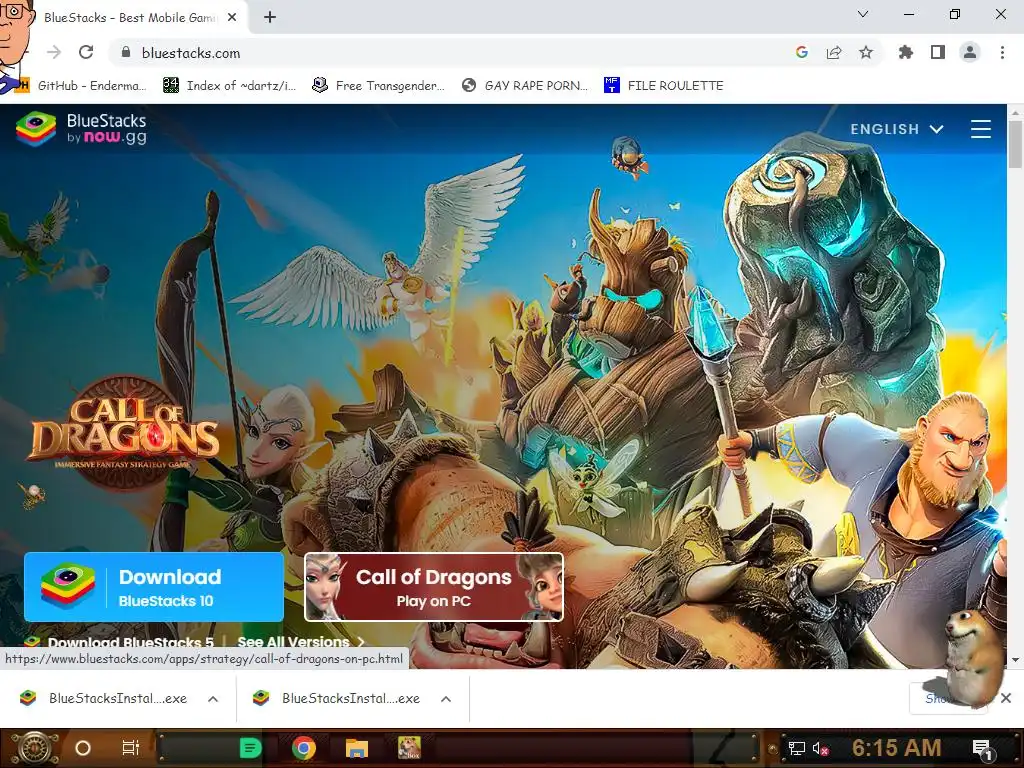Open Cortana circle on the taskbar
1024x768 pixels.
83,748
